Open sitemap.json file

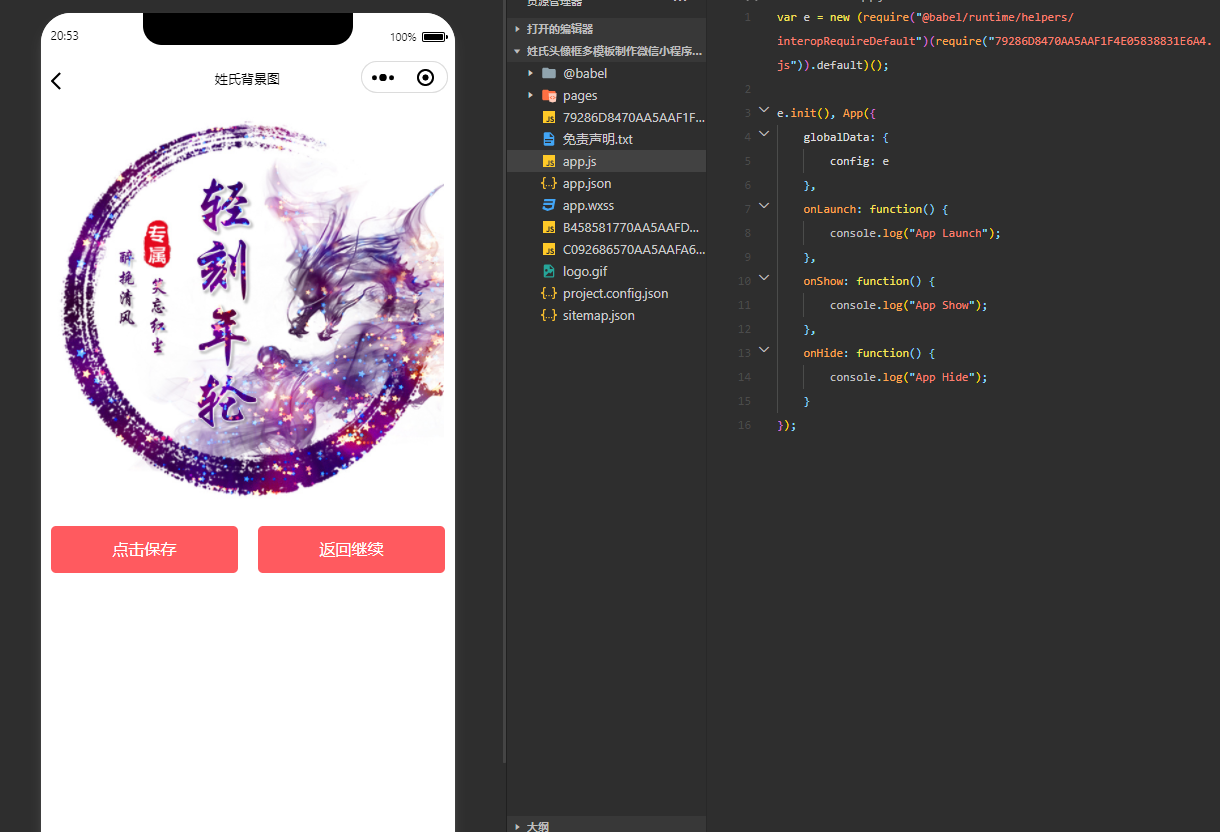pos(598,315)
